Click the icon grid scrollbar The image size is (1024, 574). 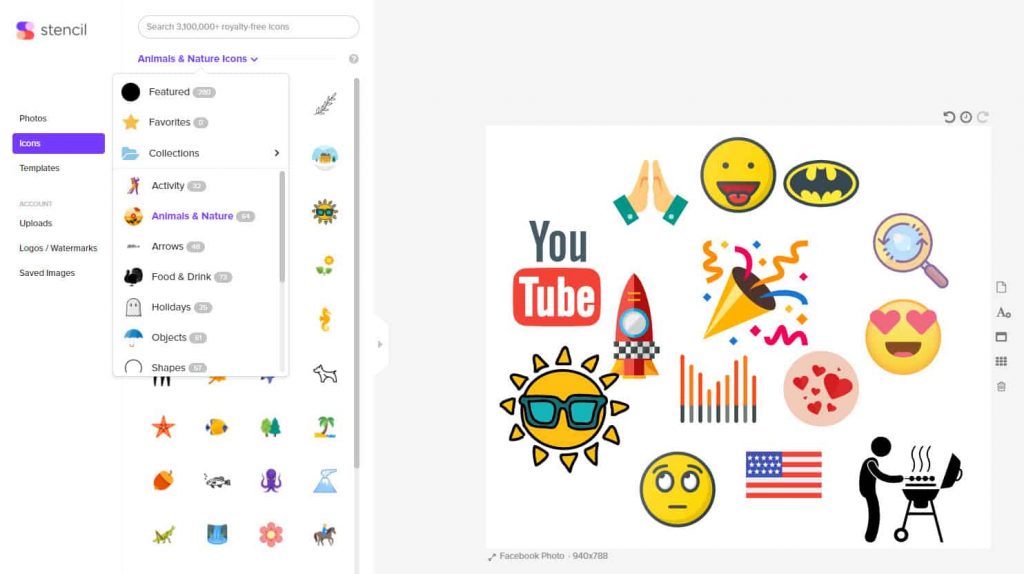pyautogui.click(x=357, y=273)
